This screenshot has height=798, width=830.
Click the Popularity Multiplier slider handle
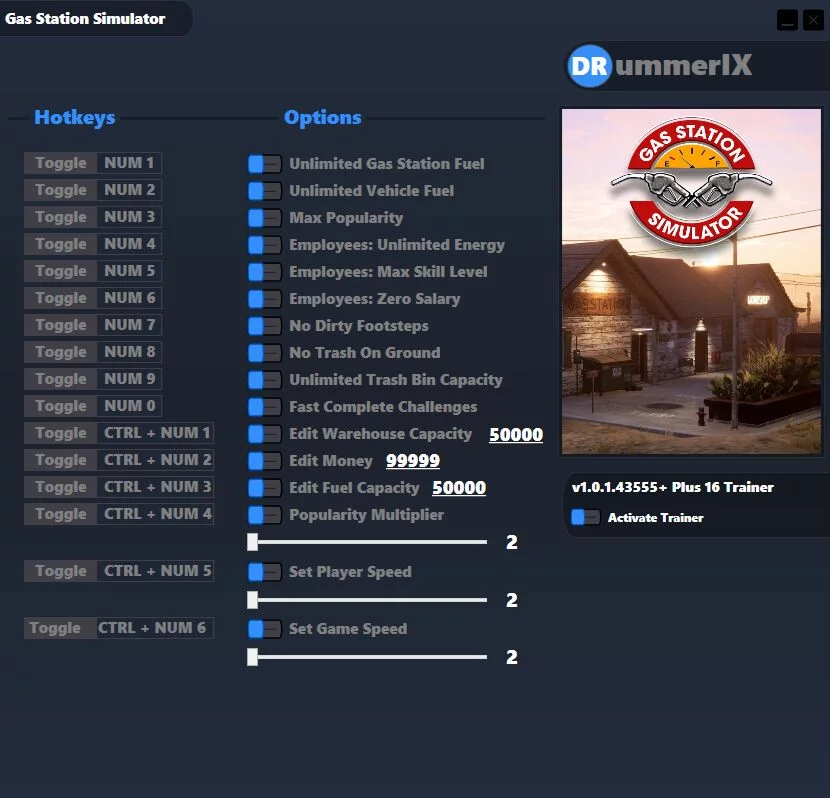point(252,542)
